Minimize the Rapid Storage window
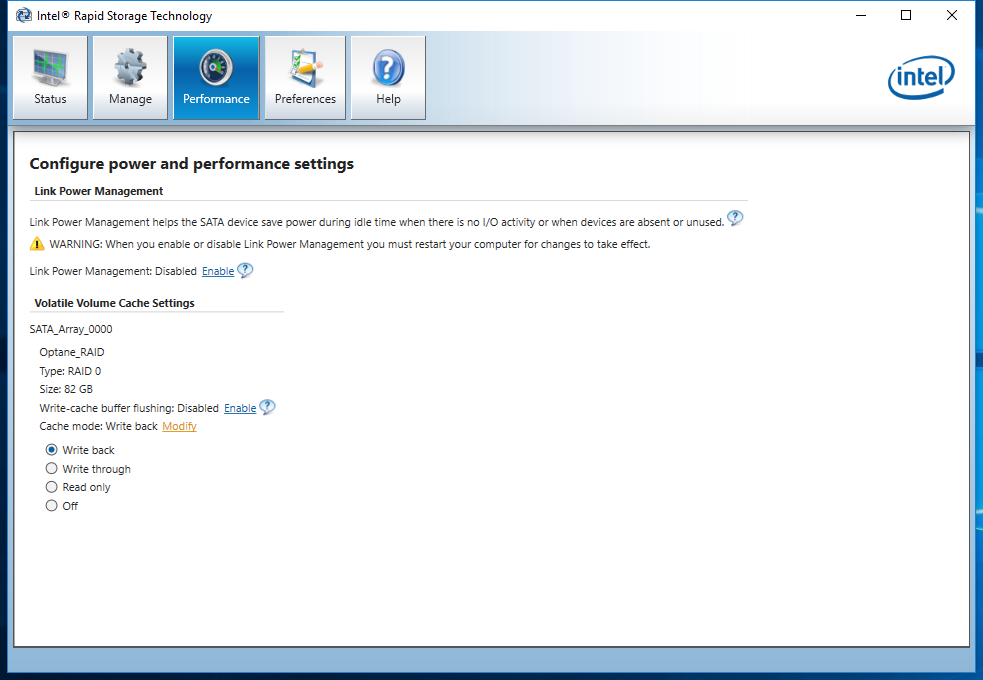 pos(861,15)
